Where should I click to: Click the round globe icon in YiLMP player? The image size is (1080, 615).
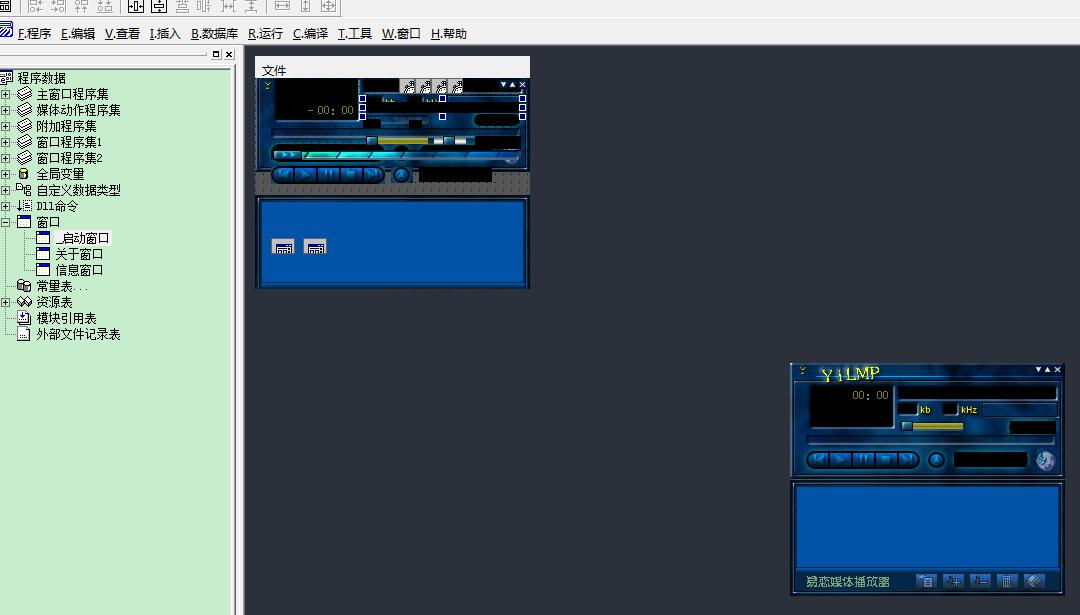click(x=1045, y=460)
